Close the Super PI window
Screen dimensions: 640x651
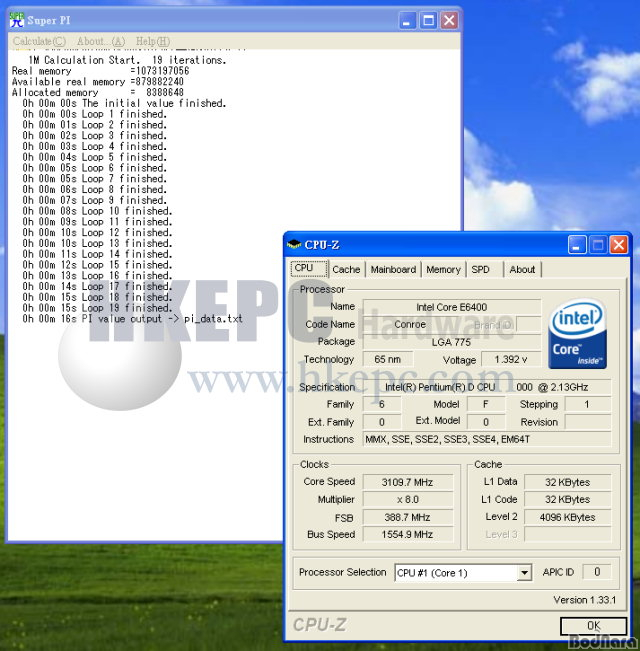coord(449,20)
